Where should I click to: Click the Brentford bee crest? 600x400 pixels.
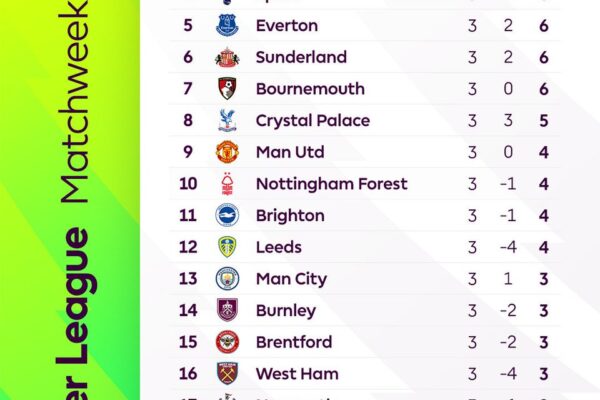pyautogui.click(x=228, y=342)
